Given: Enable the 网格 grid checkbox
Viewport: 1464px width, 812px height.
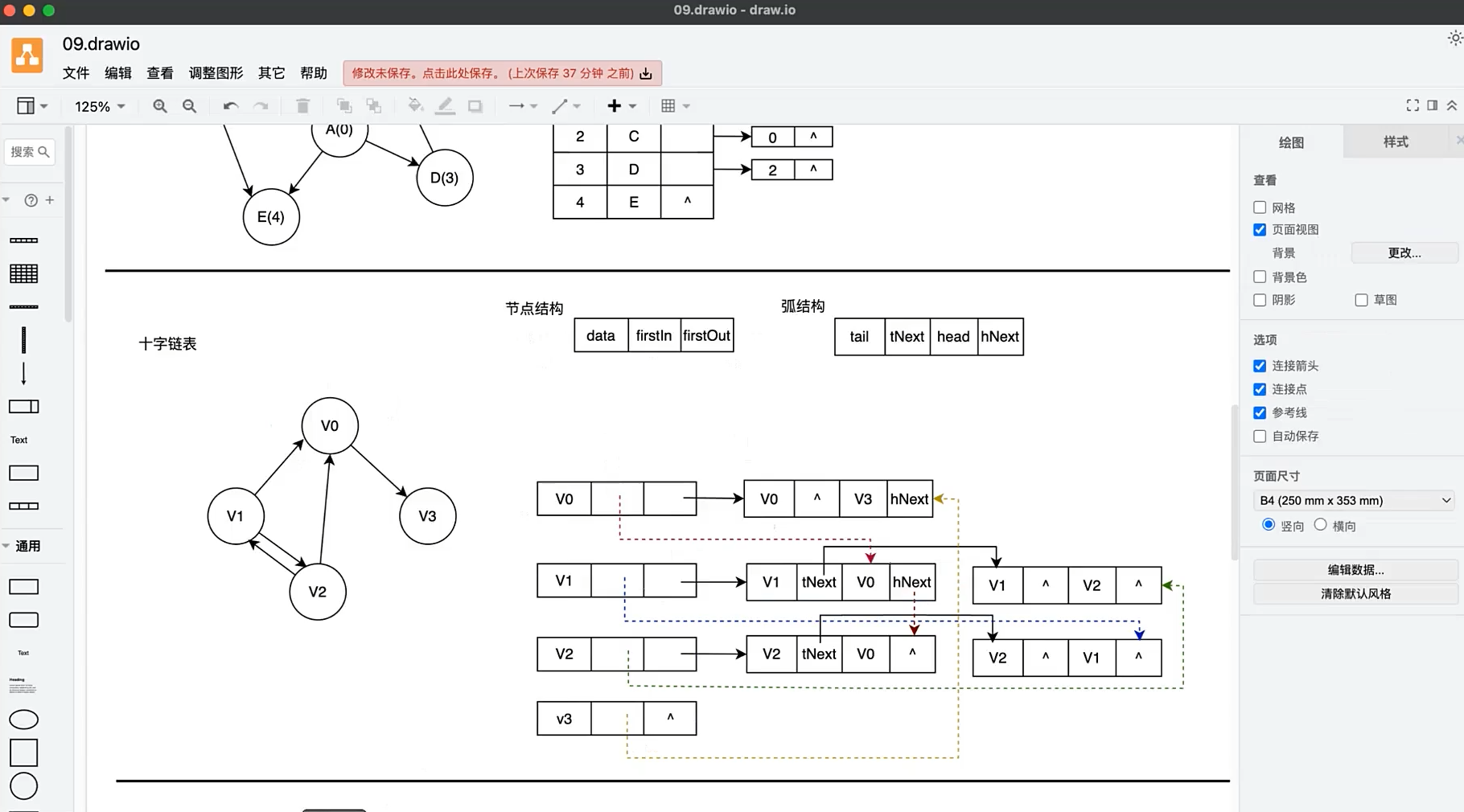Looking at the screenshot, I should tap(1260, 207).
